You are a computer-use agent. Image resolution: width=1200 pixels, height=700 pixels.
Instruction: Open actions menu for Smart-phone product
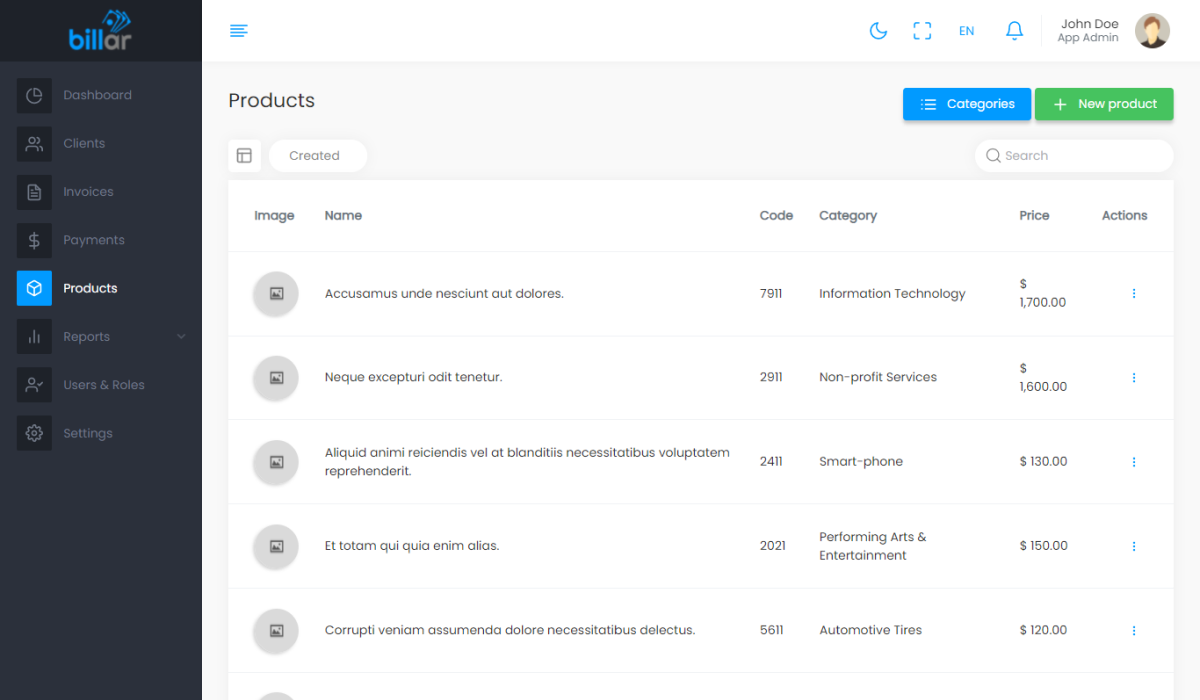[x=1133, y=462]
